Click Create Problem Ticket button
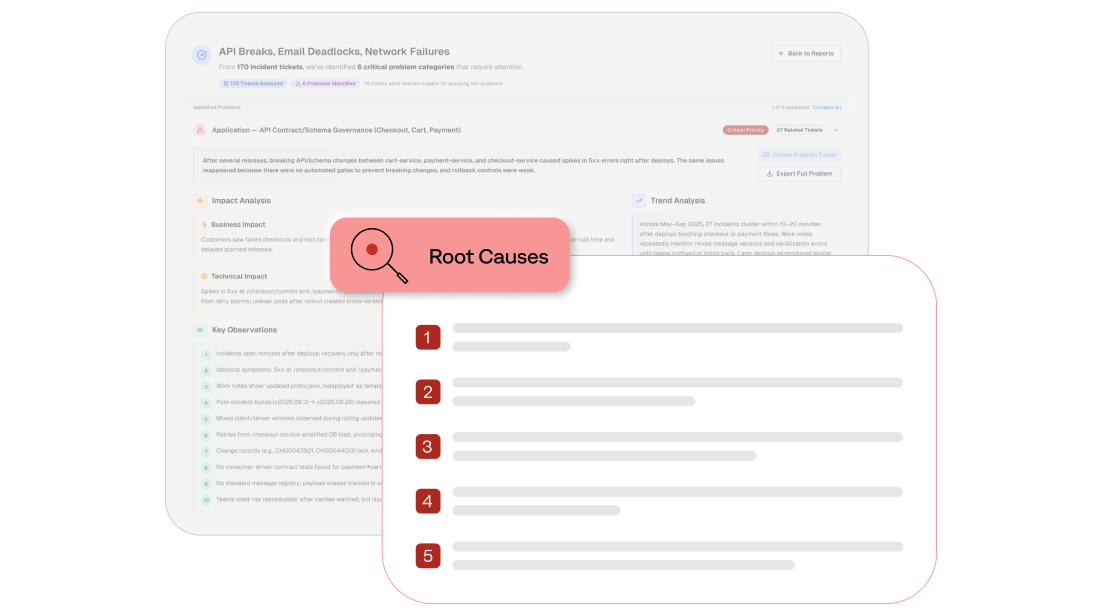The height and width of the screenshot is (616, 1101). [799, 155]
